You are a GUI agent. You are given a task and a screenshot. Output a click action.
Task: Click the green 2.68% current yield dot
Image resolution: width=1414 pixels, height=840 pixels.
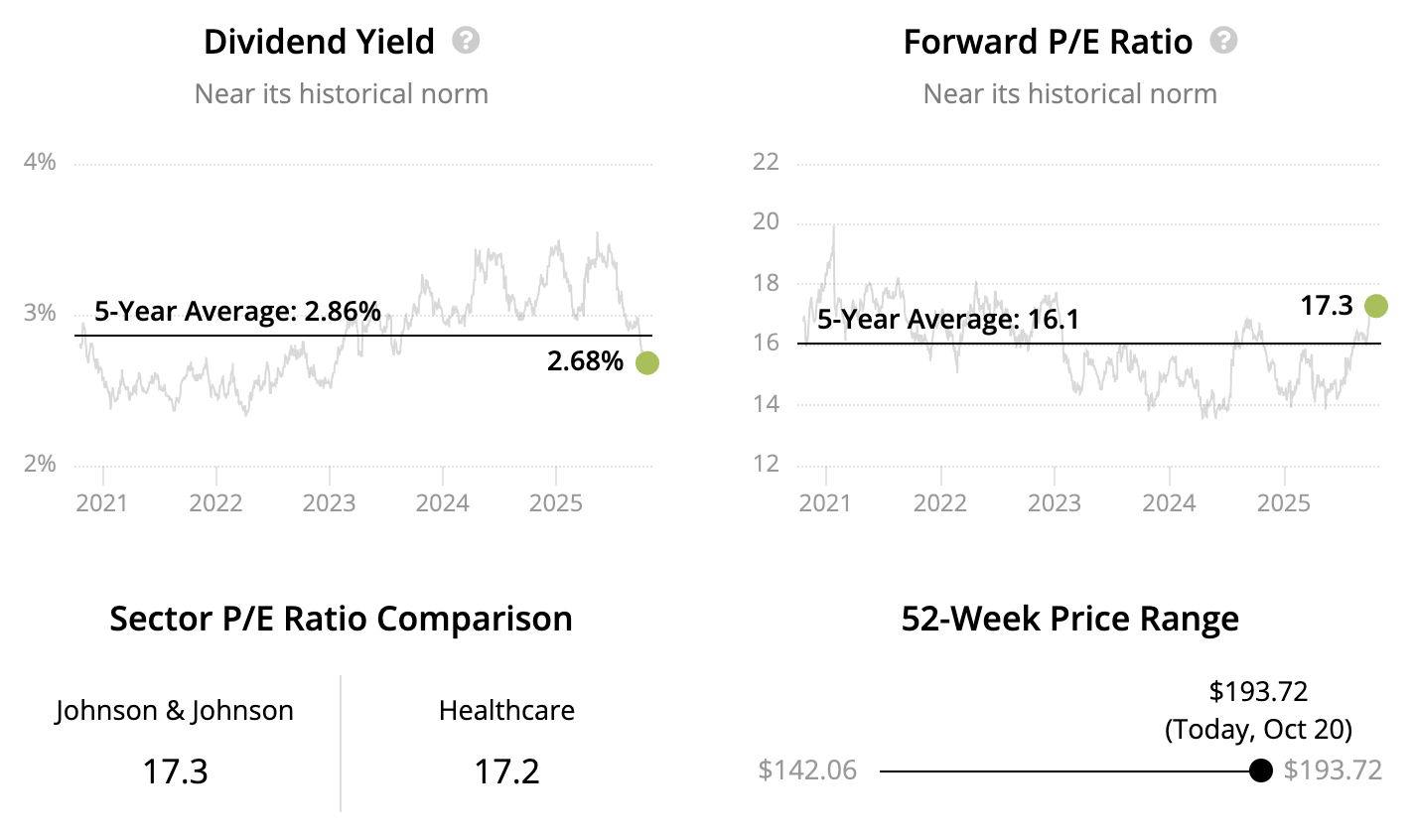[646, 363]
